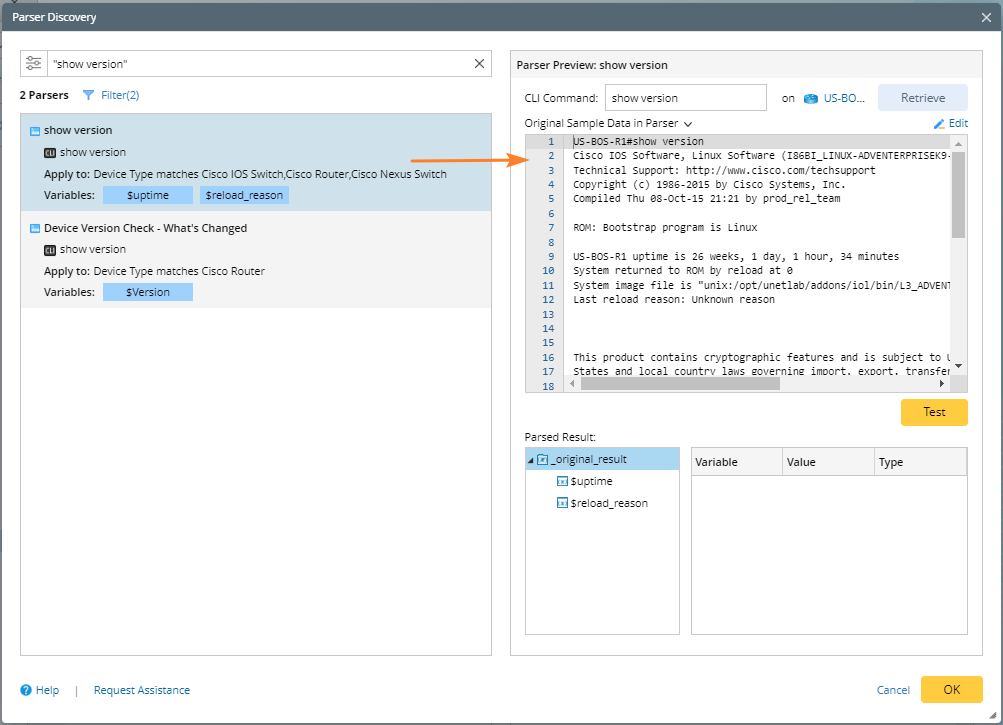
Task: Clear the search field with X icon
Action: tap(479, 64)
